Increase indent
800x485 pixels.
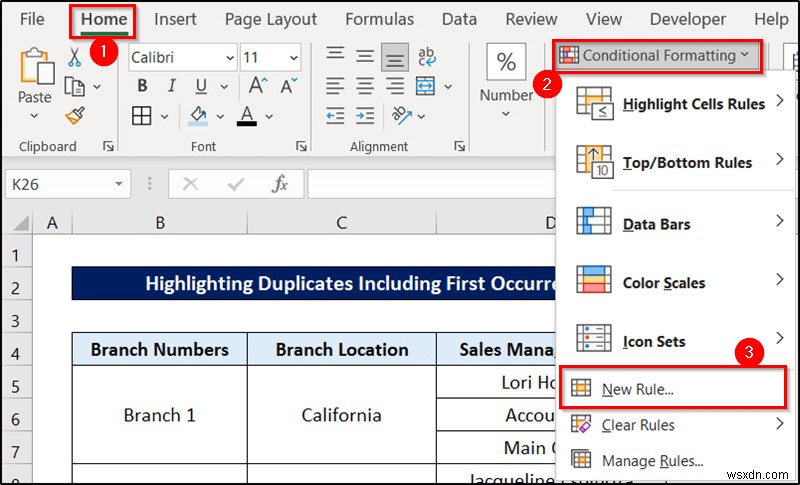tap(365, 116)
